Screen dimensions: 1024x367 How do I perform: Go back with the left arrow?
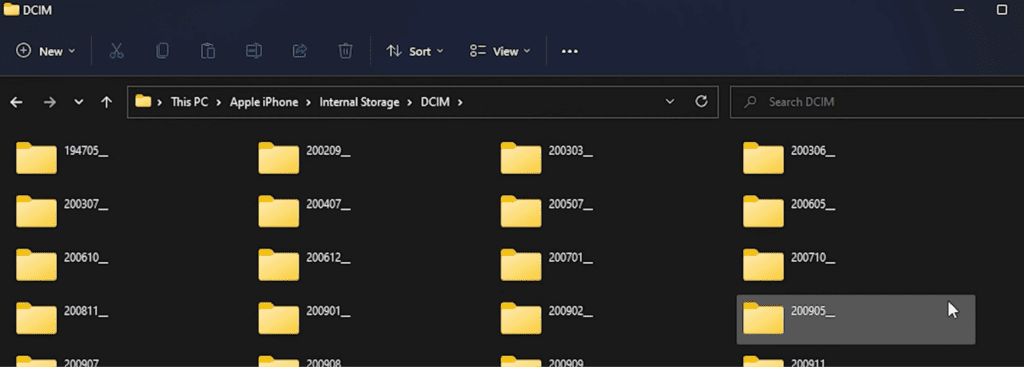click(16, 102)
